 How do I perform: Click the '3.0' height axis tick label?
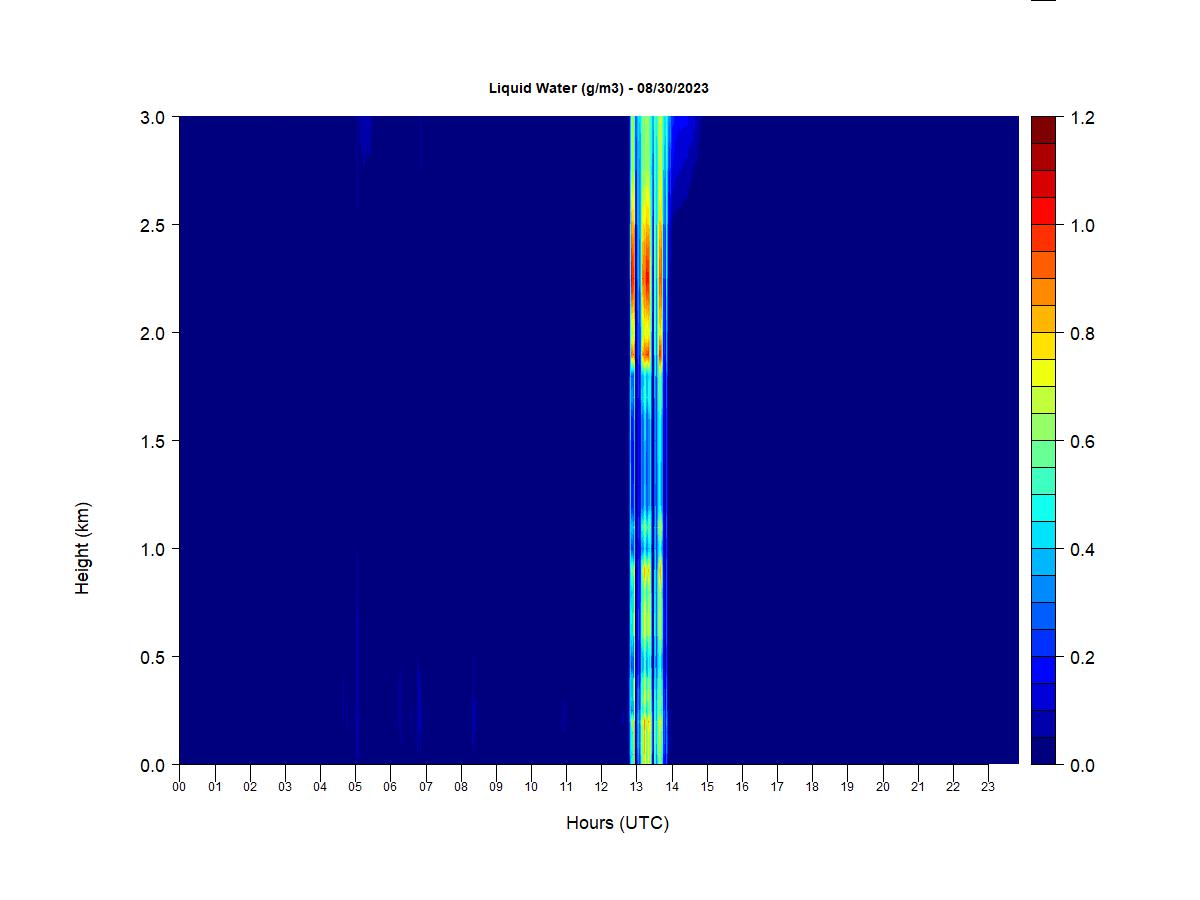(152, 118)
